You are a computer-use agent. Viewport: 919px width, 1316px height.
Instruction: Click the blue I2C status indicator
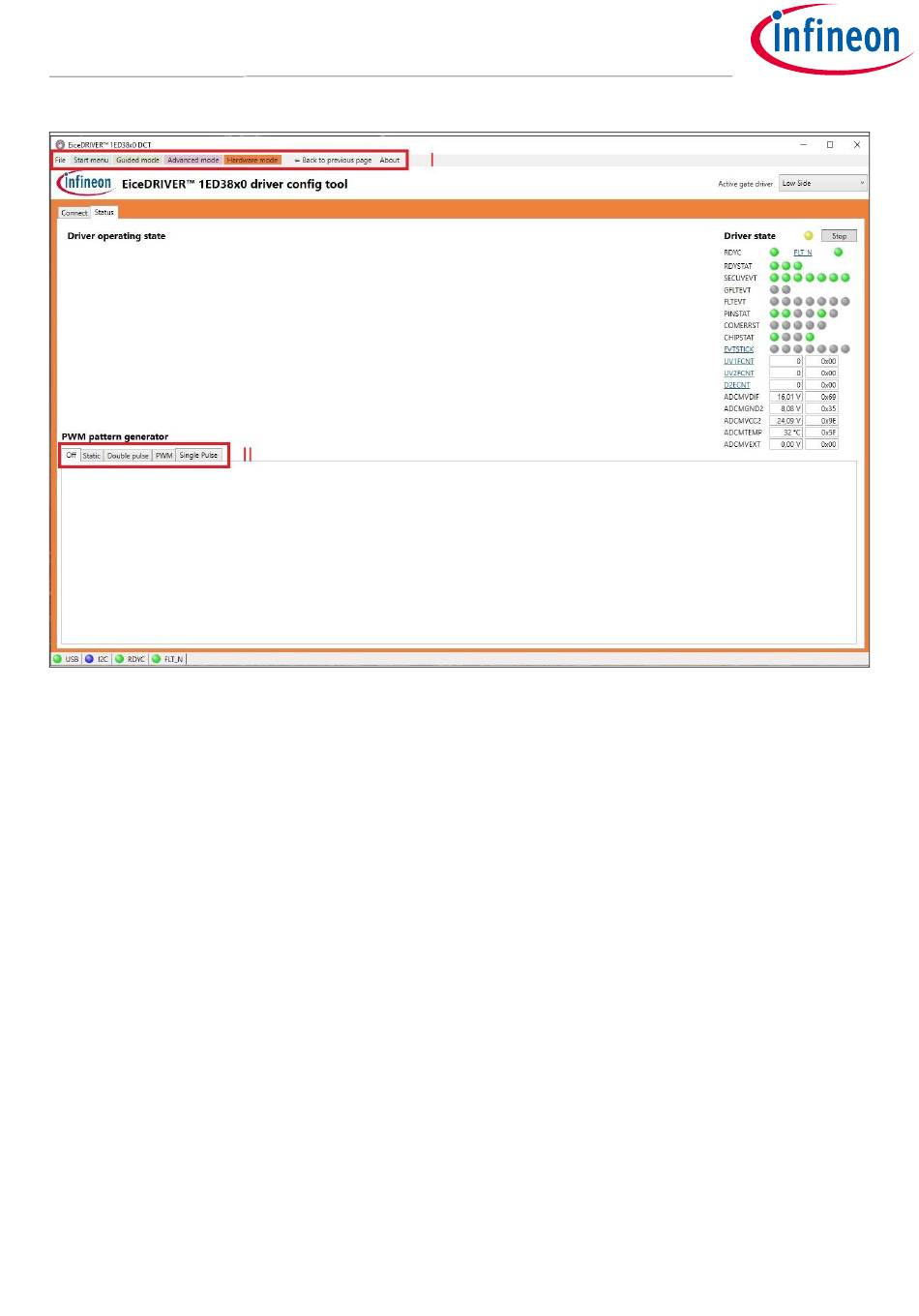tap(89, 659)
